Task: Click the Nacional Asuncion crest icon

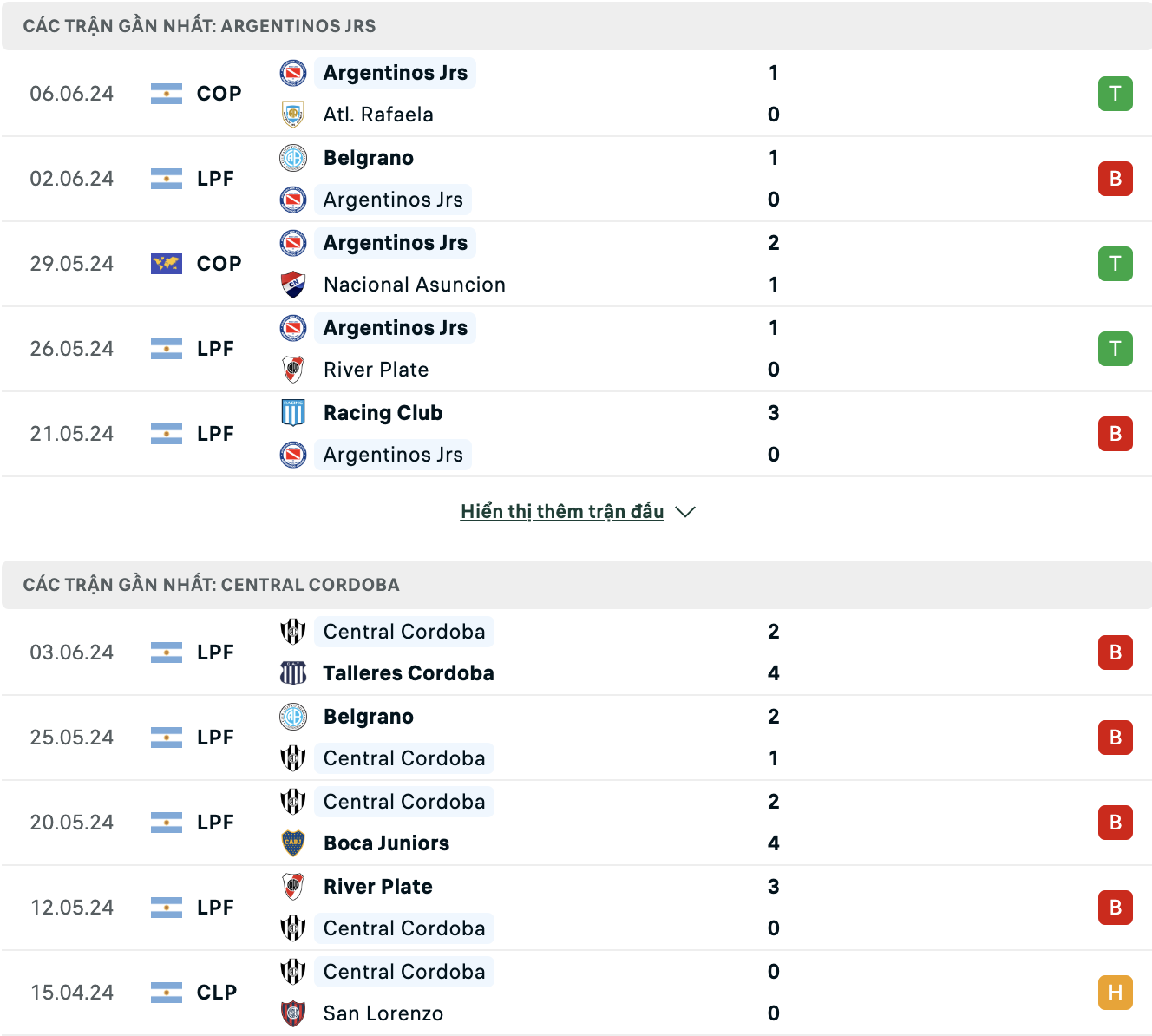Action: (x=293, y=285)
